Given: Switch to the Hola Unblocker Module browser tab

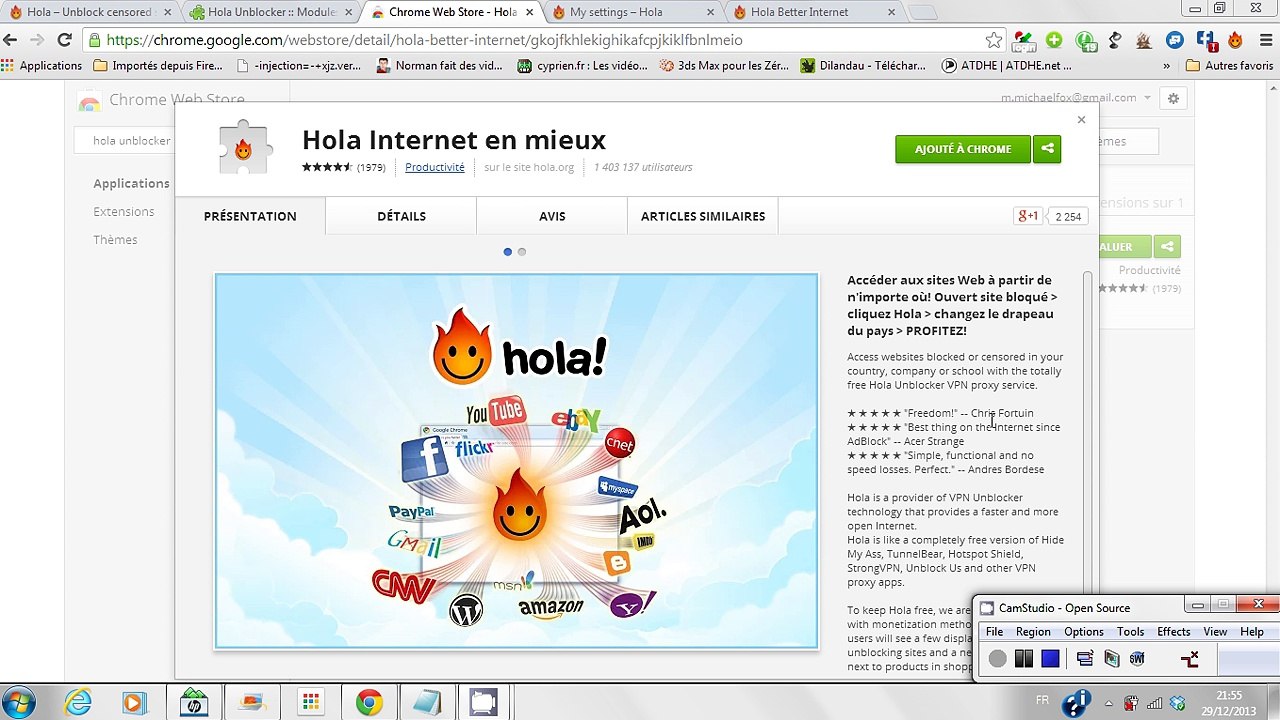Looking at the screenshot, I should pyautogui.click(x=271, y=12).
